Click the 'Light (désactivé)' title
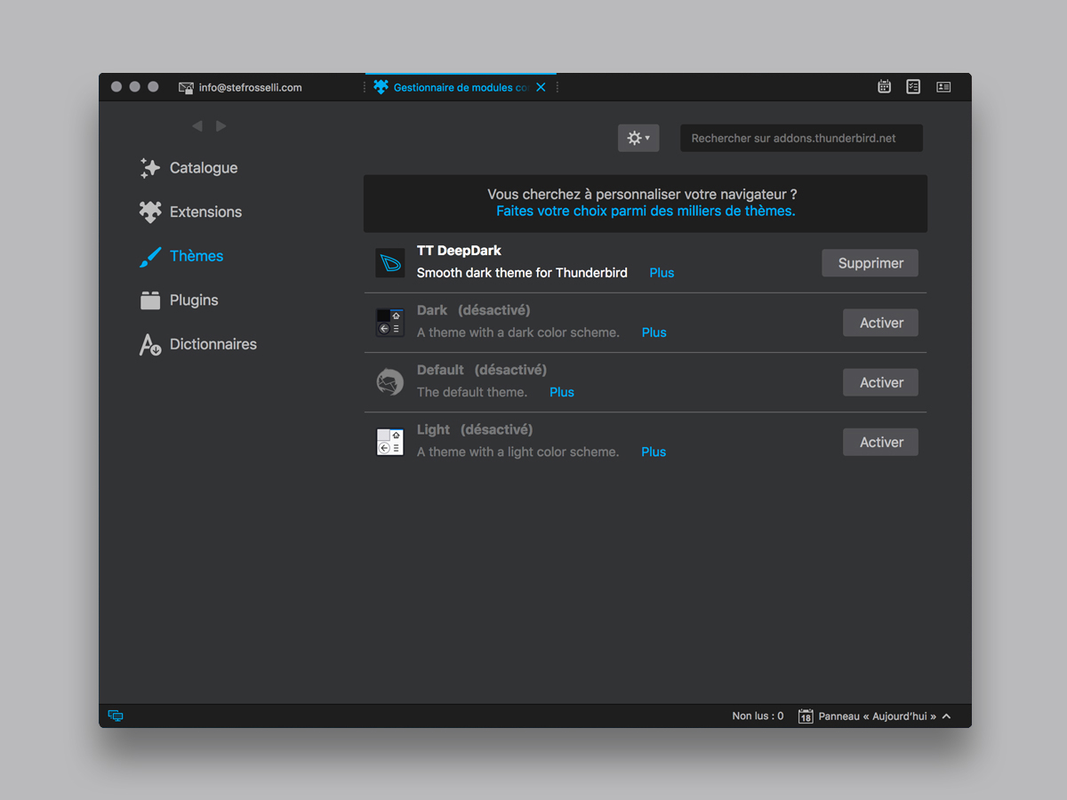Image resolution: width=1067 pixels, height=800 pixels. click(x=474, y=430)
